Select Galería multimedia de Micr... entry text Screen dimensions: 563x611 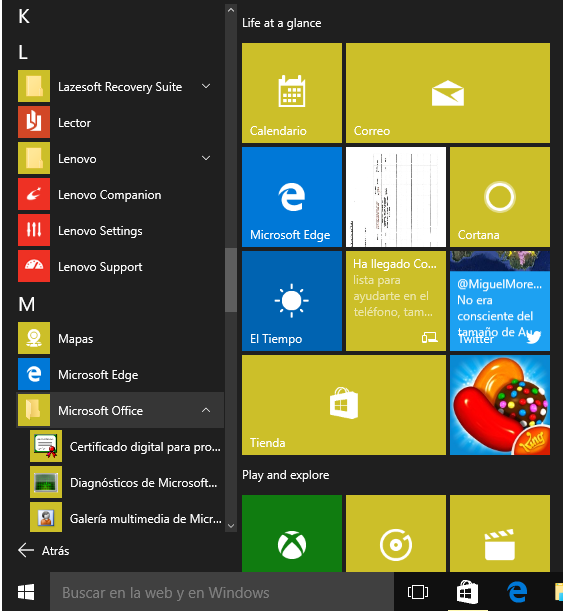146,519
